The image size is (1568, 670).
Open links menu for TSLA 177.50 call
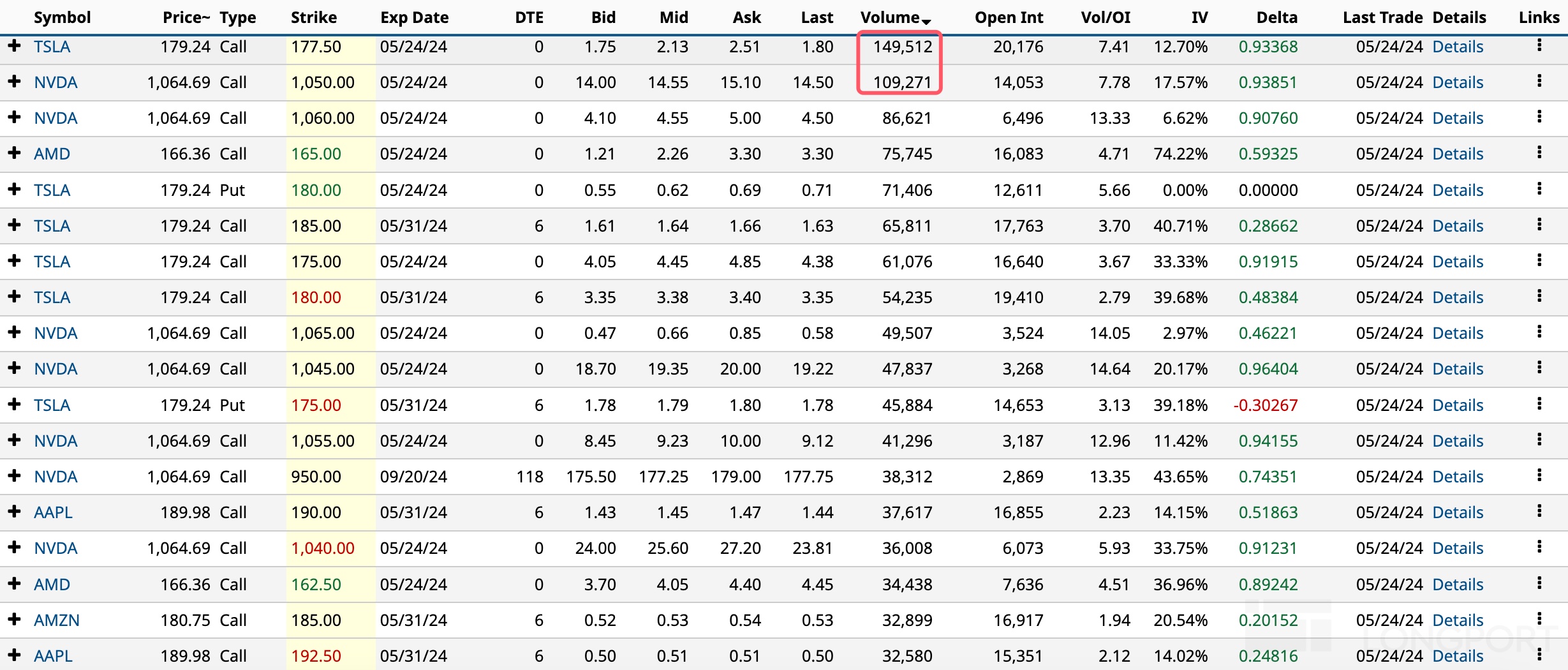pos(1539,45)
